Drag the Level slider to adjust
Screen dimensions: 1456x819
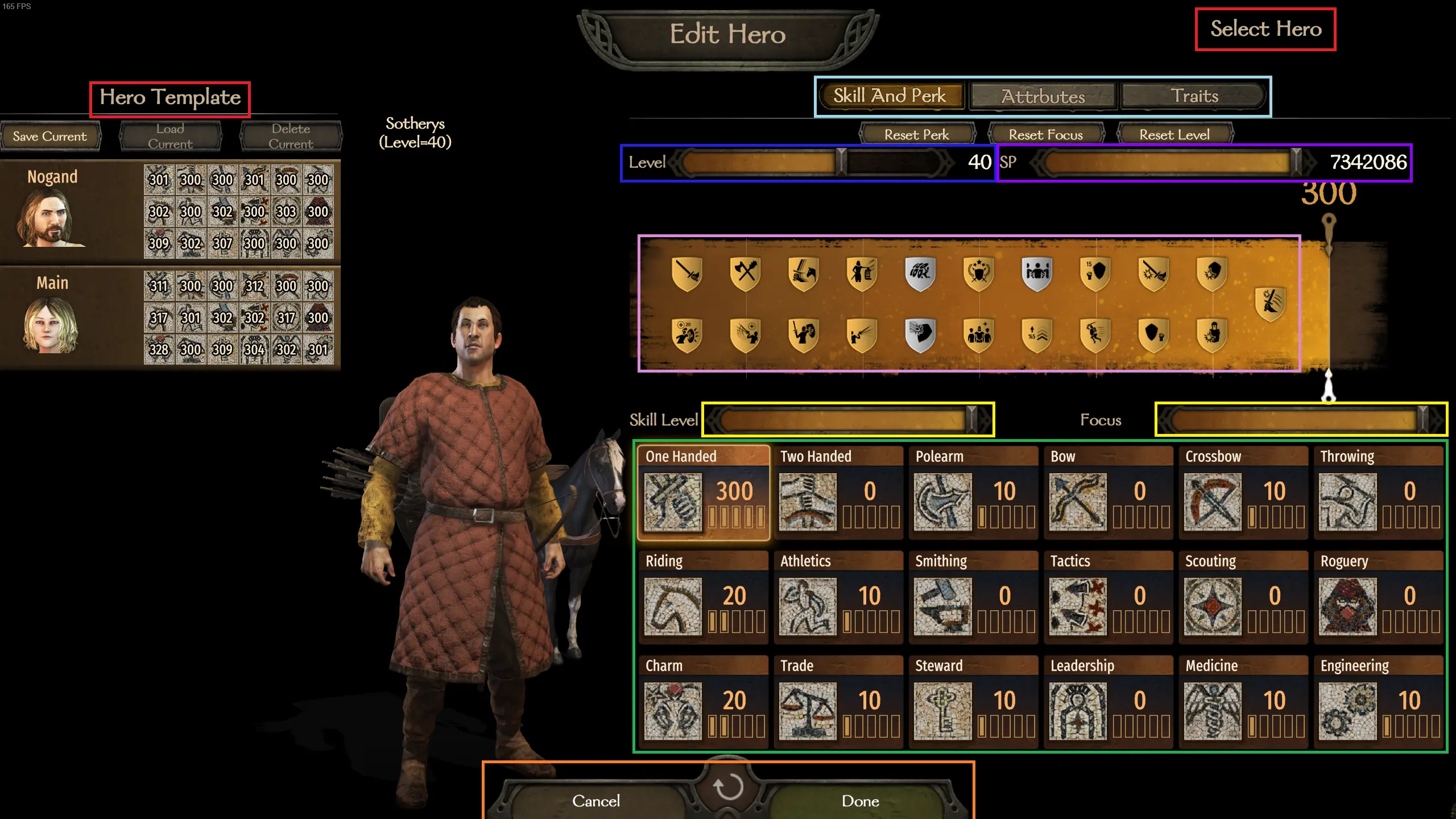(839, 162)
